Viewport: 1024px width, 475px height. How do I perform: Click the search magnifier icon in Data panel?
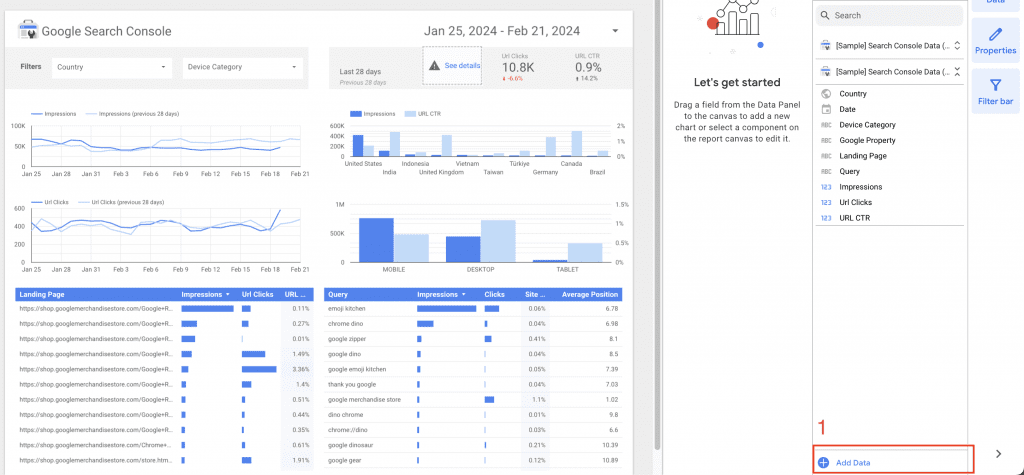click(825, 16)
